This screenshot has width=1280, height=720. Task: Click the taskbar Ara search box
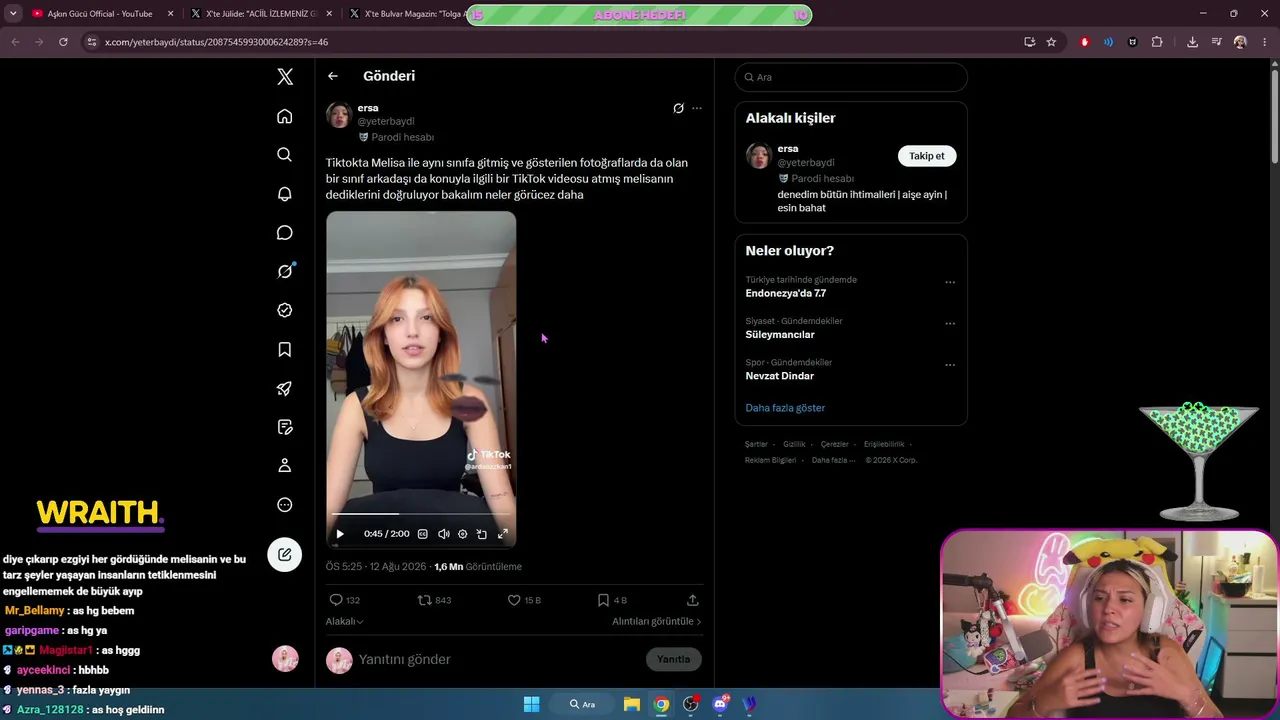pos(582,704)
